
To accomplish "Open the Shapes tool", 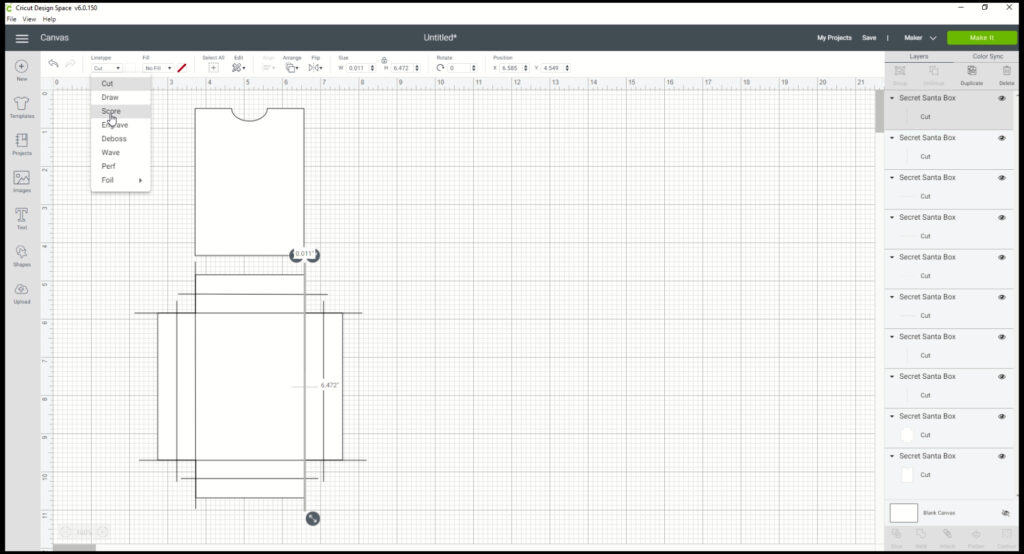I will (x=22, y=256).
